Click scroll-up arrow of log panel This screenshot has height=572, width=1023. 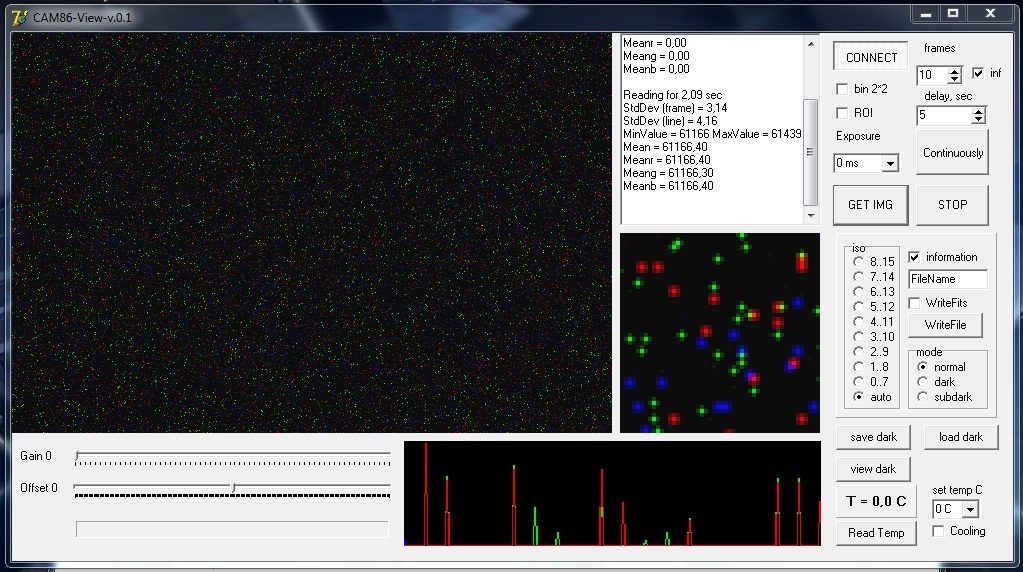(811, 44)
